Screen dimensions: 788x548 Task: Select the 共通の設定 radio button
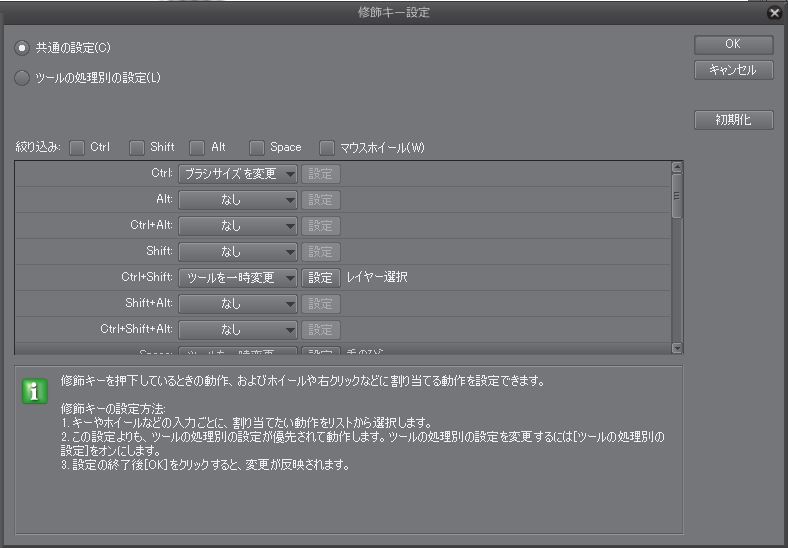click(22, 48)
